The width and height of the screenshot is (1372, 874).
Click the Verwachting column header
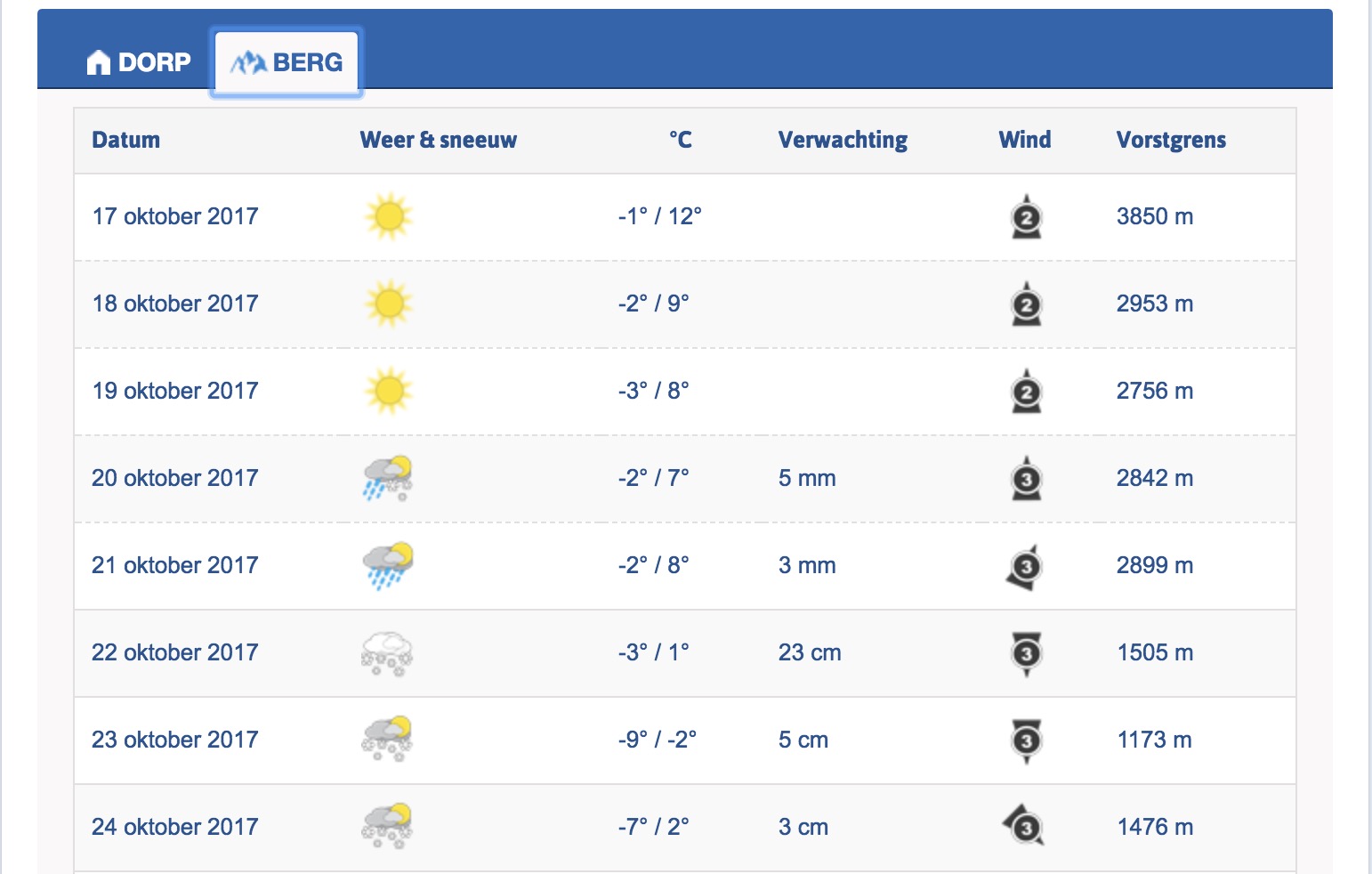coord(843,140)
